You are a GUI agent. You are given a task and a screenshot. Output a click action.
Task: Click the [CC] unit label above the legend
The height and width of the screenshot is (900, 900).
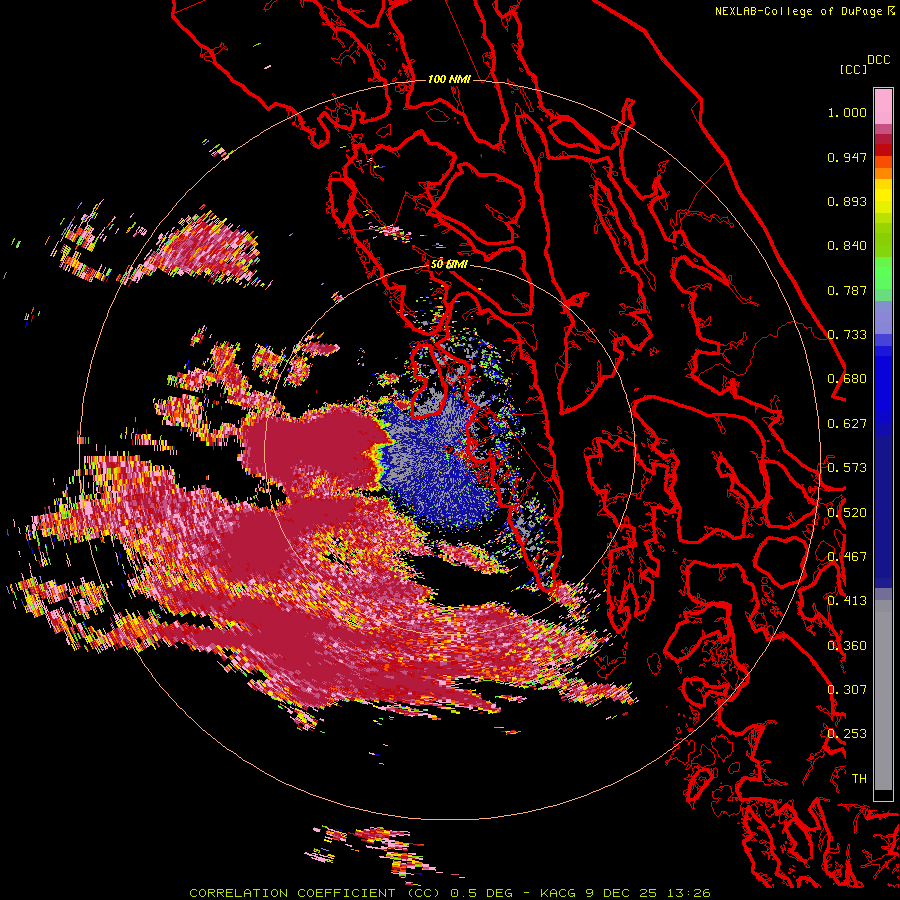coord(854,69)
